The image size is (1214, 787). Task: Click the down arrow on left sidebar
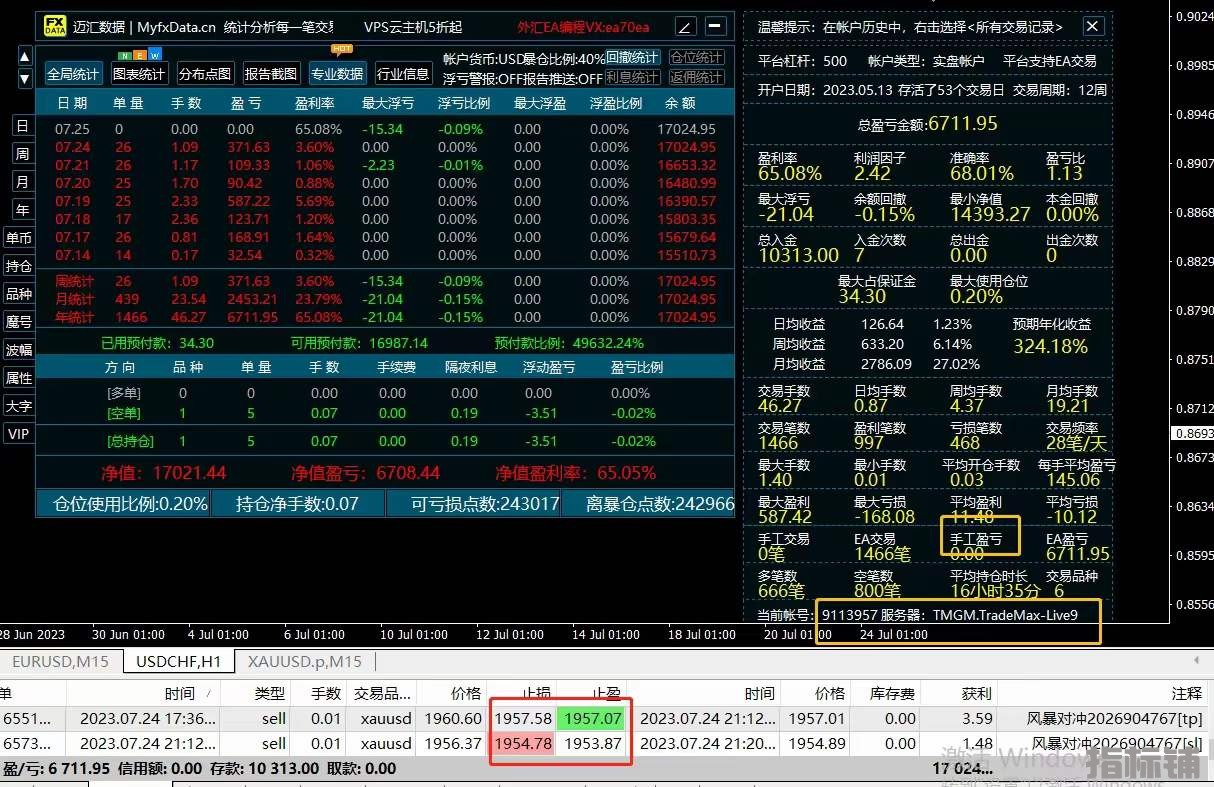(25, 78)
